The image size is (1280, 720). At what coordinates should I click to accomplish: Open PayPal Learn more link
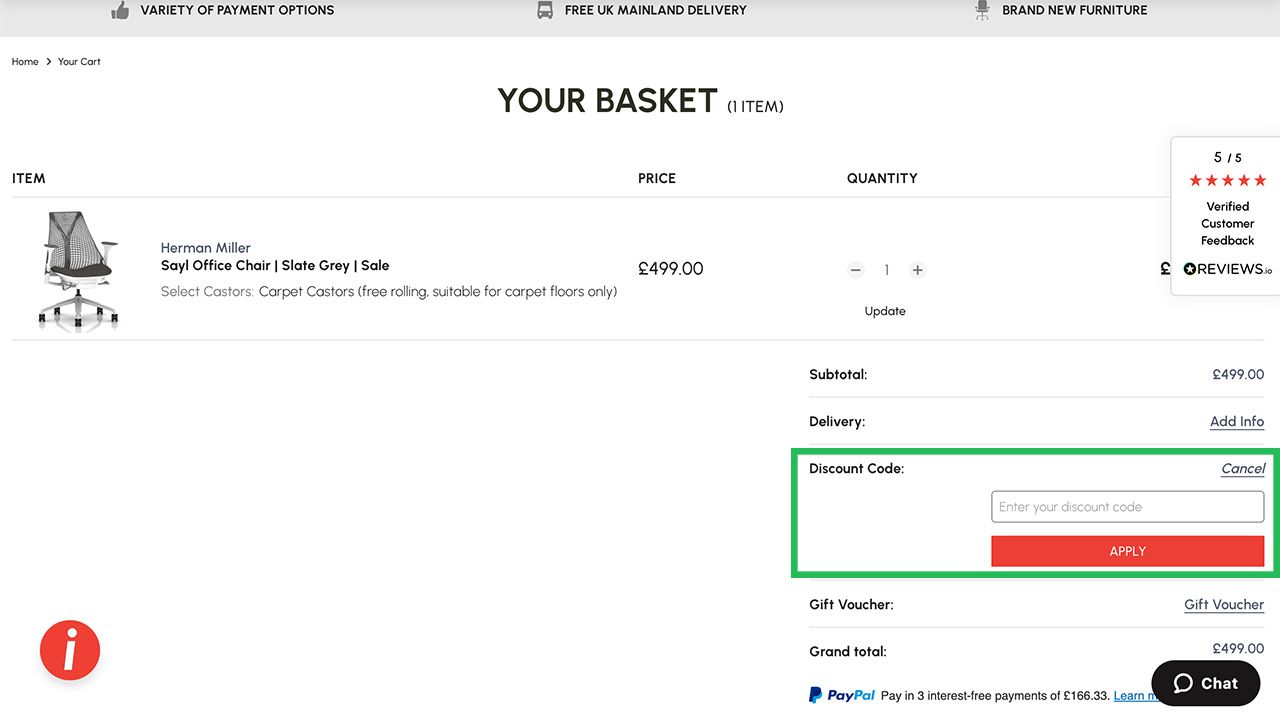coord(1138,696)
